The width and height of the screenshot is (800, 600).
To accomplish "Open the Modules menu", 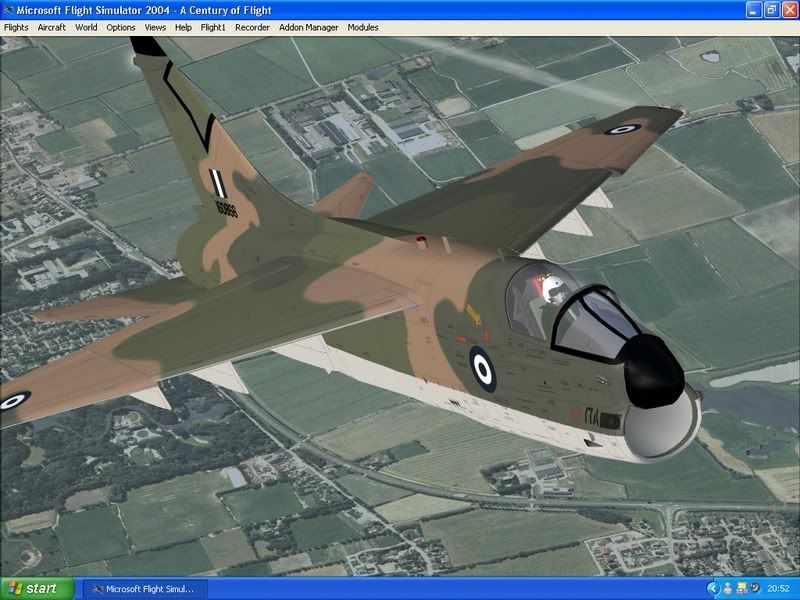I will coord(363,28).
